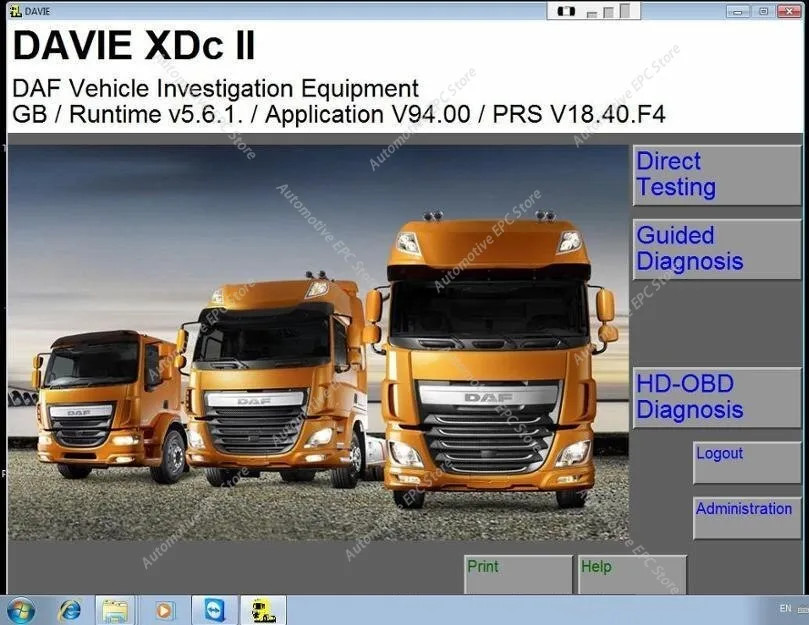Image resolution: width=809 pixels, height=625 pixels.
Task: Open the DAVIE taskbar application icon
Action: [262, 610]
